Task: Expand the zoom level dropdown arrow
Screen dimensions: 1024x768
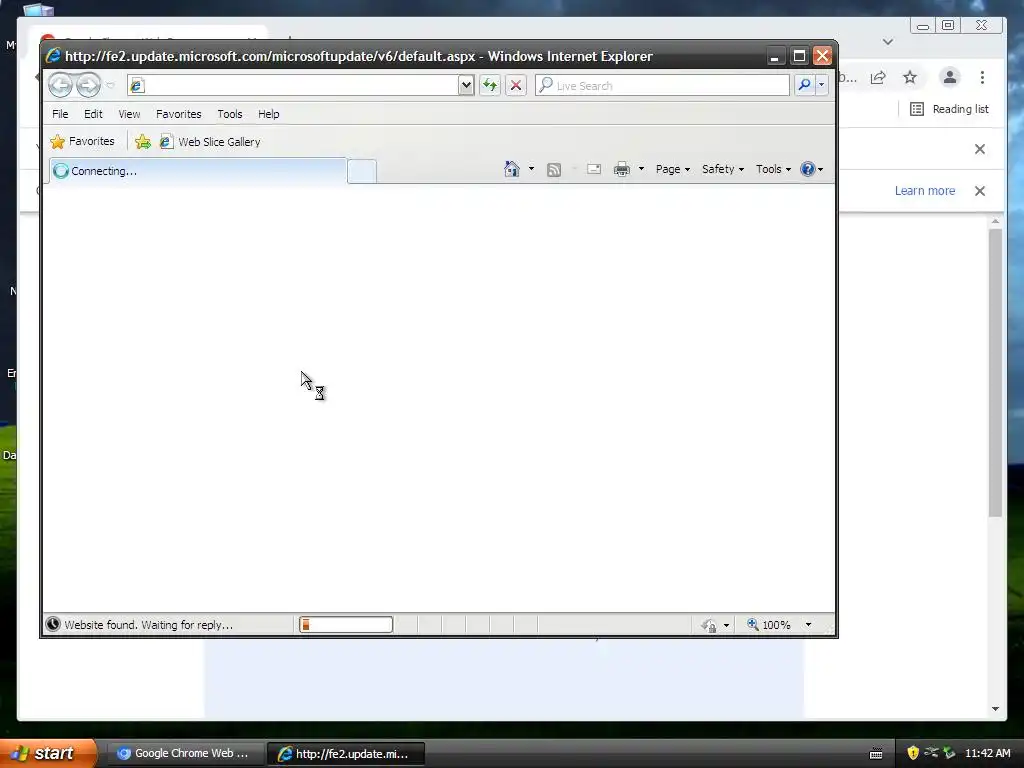Action: [x=808, y=625]
